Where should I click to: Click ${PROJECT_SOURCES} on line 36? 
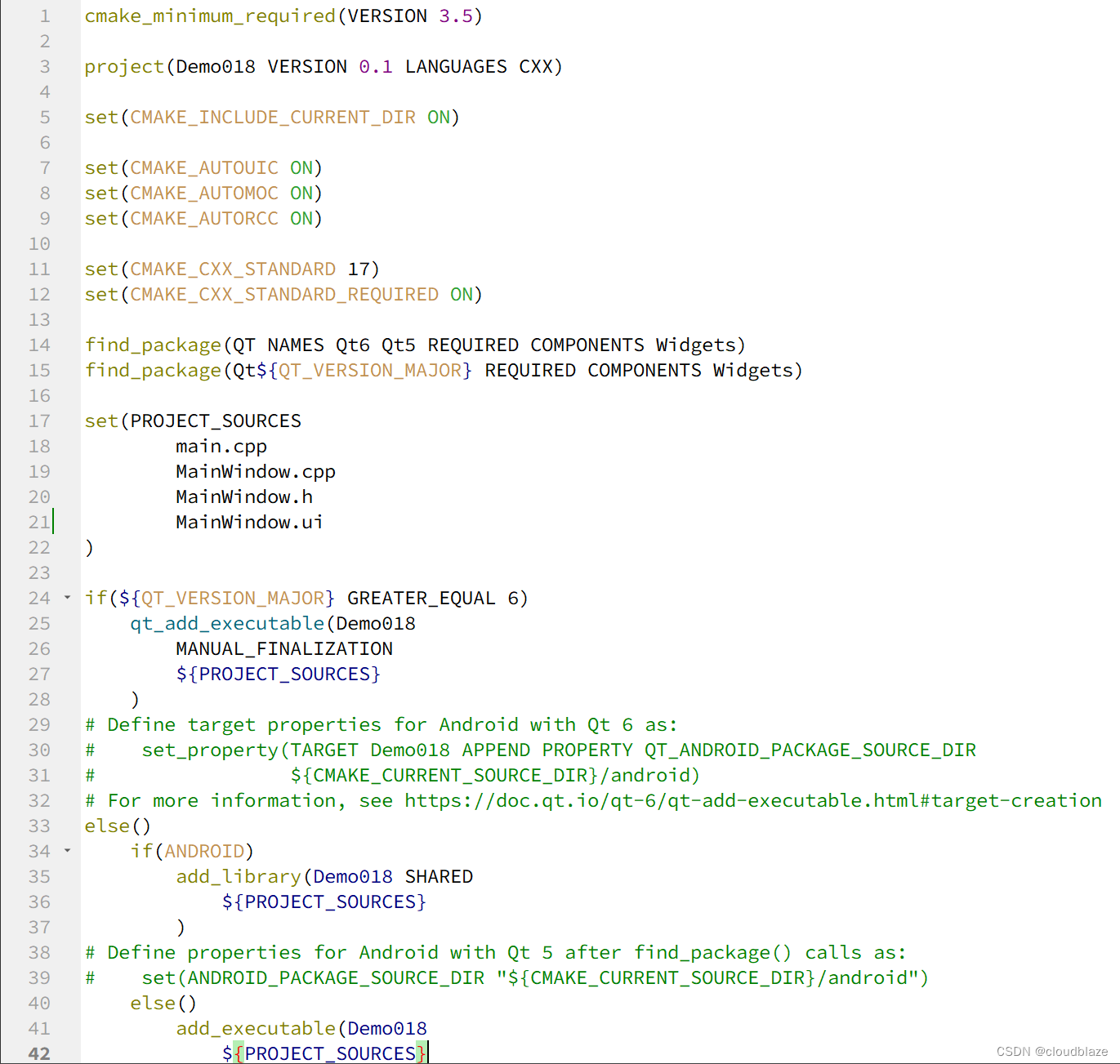tap(324, 902)
